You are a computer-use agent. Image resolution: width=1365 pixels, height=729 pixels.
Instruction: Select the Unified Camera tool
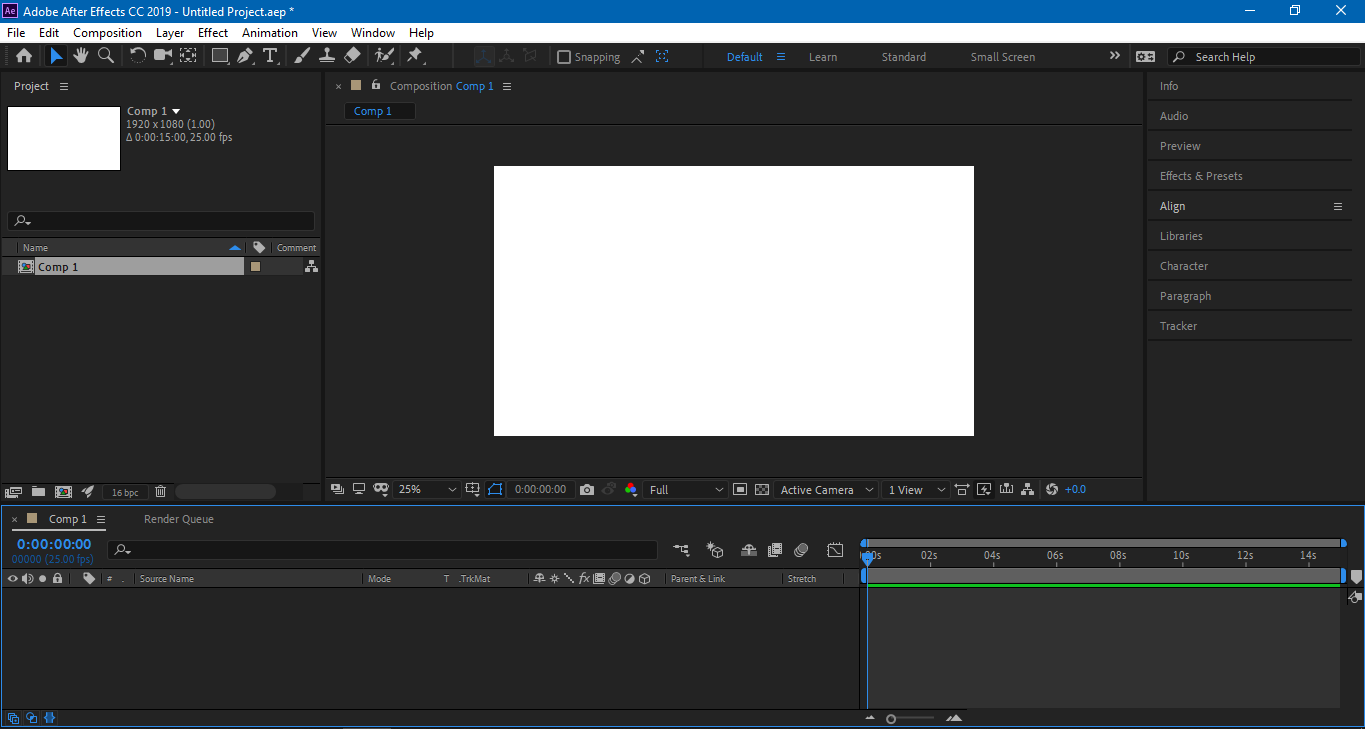(163, 56)
